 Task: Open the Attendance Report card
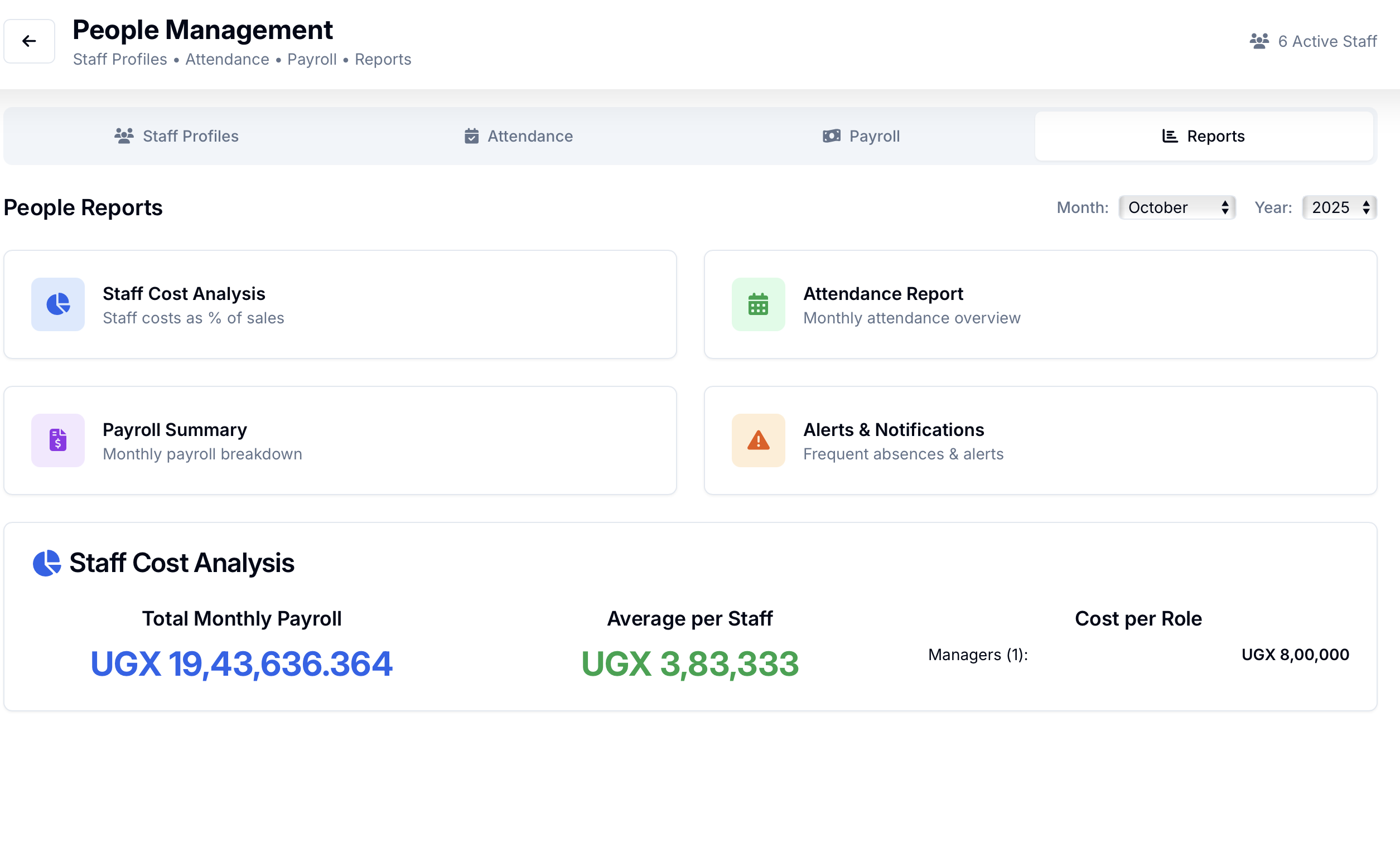click(1040, 304)
